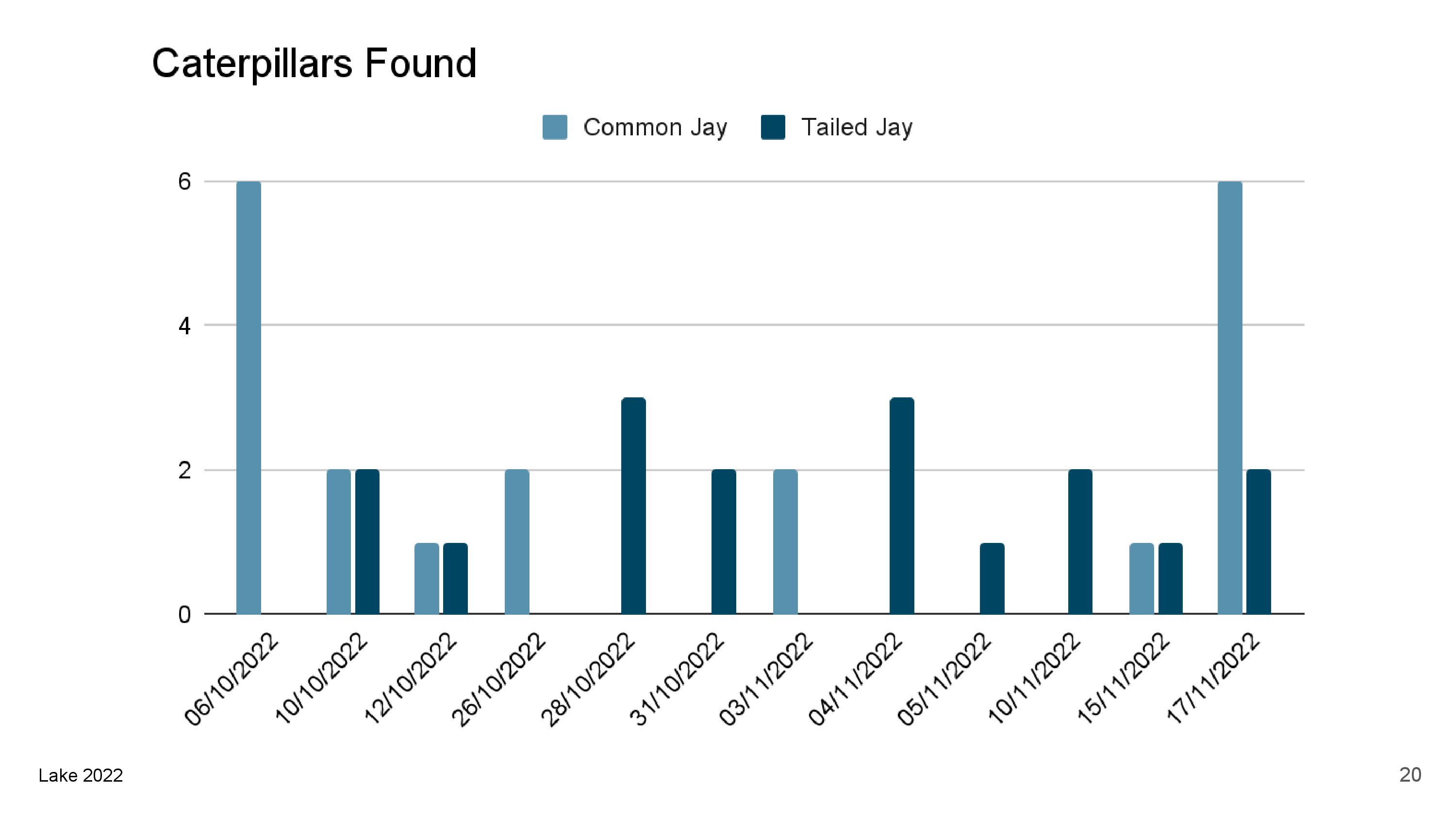The width and height of the screenshot is (1456, 819).
Task: Select the Tailed Jay bar for 04/11/2022
Action: 902,506
